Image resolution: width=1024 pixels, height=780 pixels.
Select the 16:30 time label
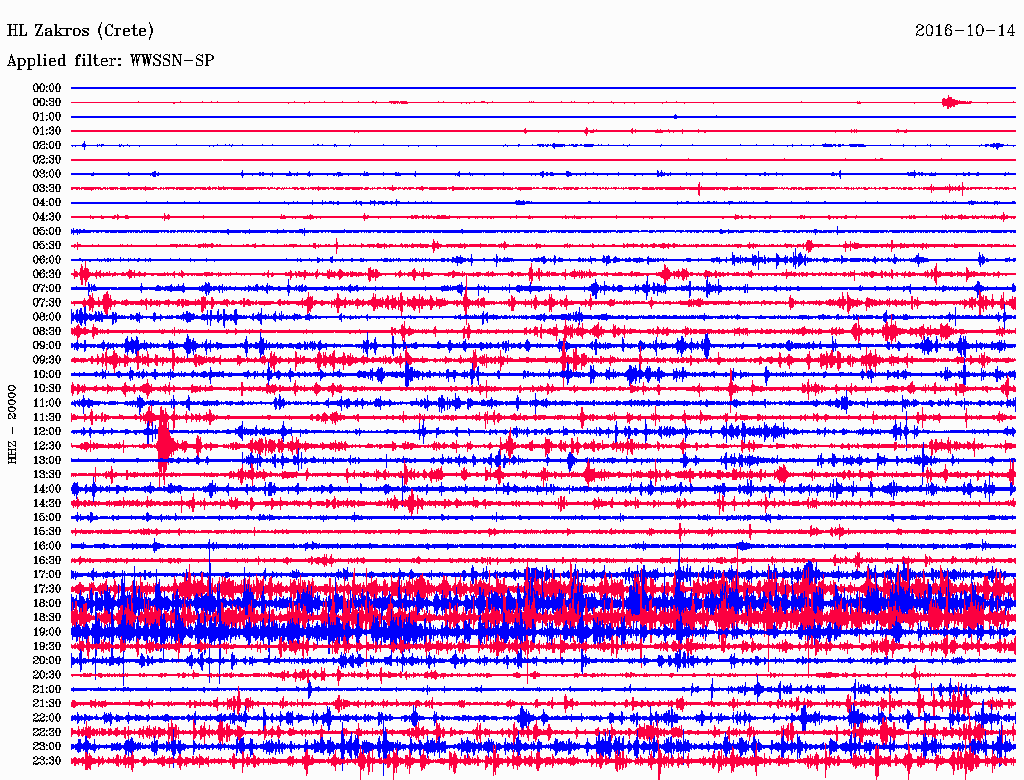click(47, 561)
